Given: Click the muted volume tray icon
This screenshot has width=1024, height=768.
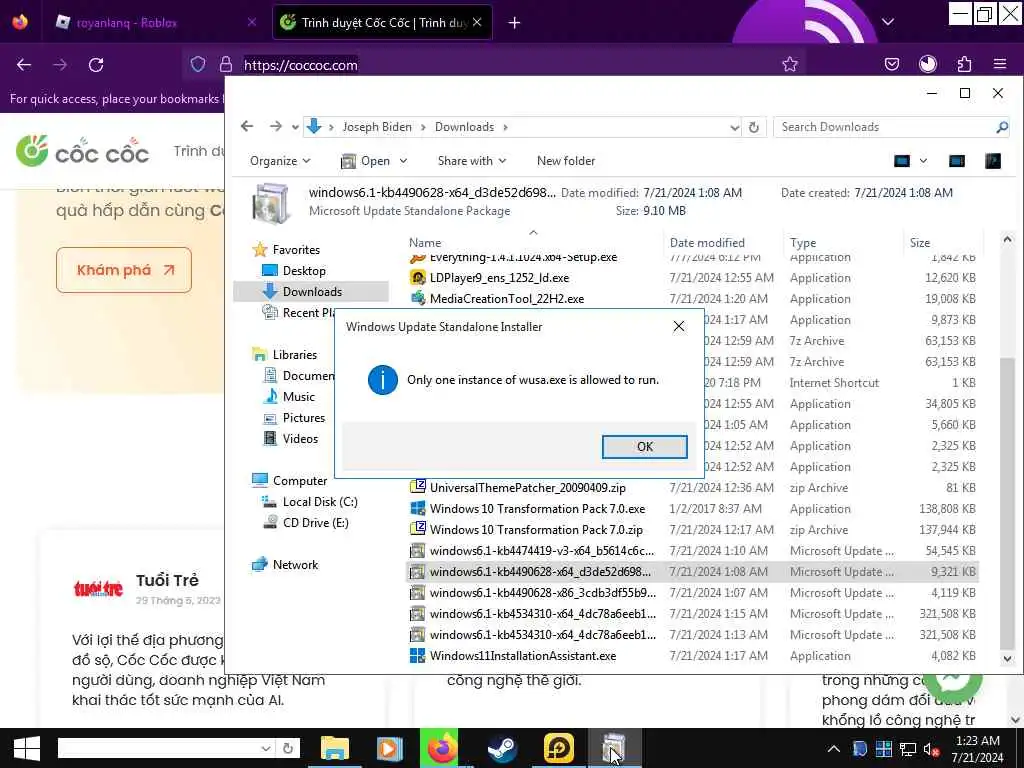Looking at the screenshot, I should [x=931, y=749].
